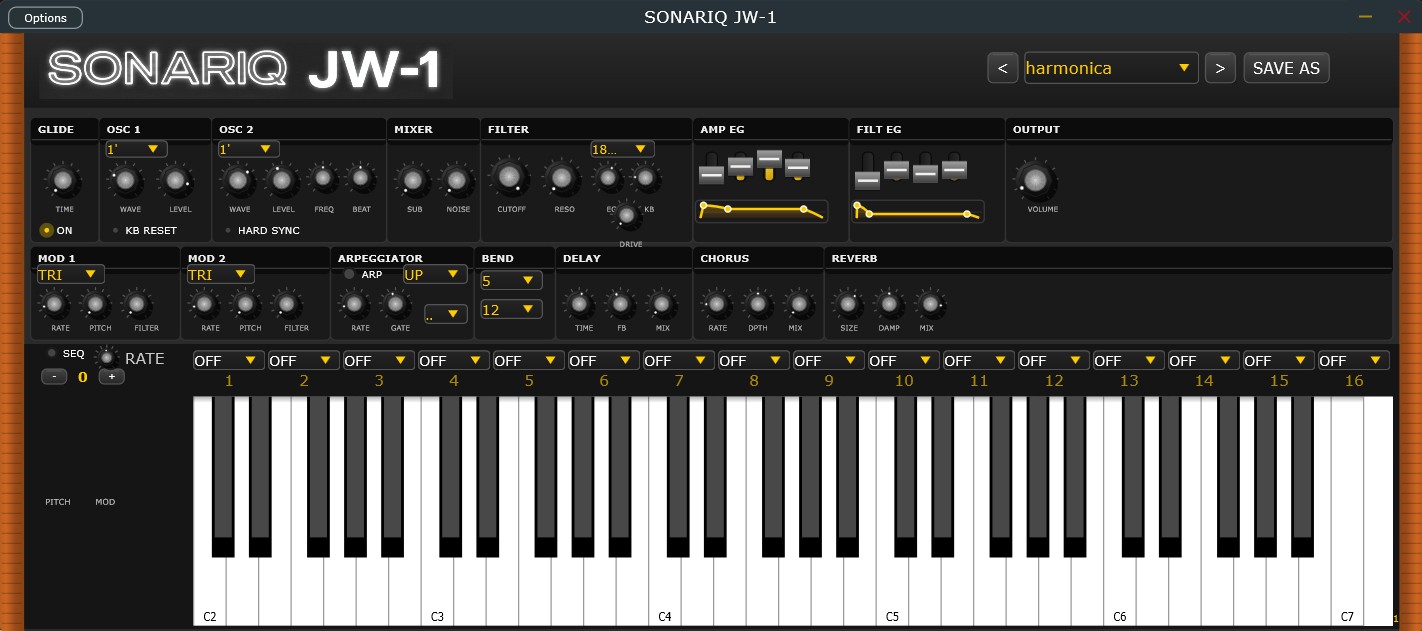Go to the next preset

click(x=1219, y=68)
